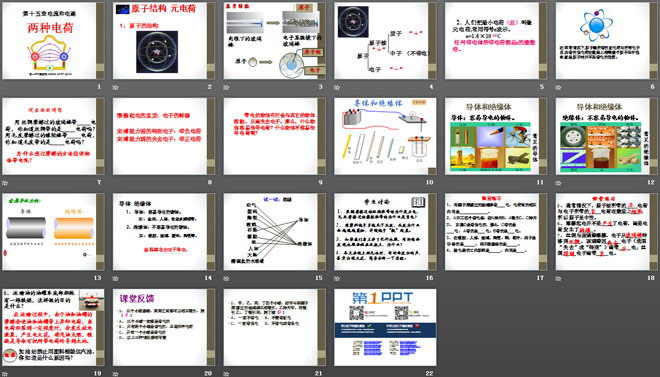Click the animation star below slide 14
Viewport: 660px width, 377px height.
point(116,278)
